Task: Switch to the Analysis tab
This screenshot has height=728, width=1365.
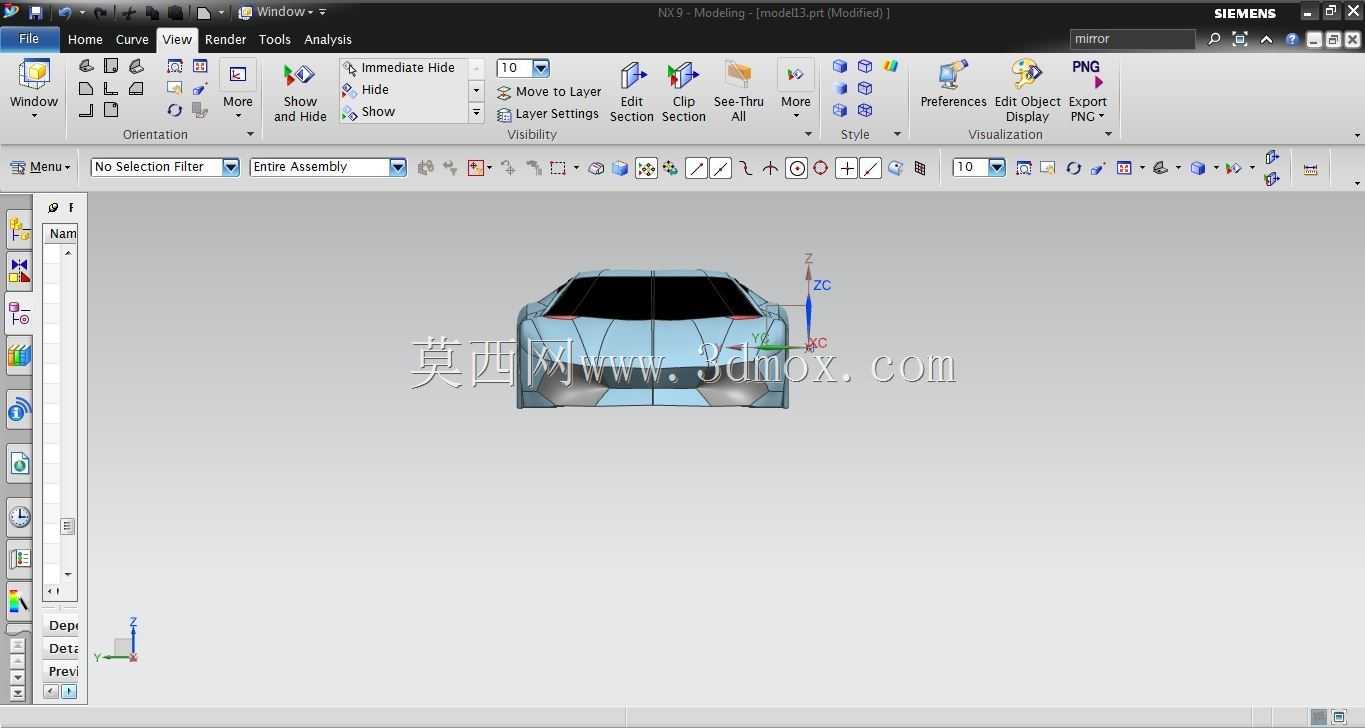Action: click(328, 39)
